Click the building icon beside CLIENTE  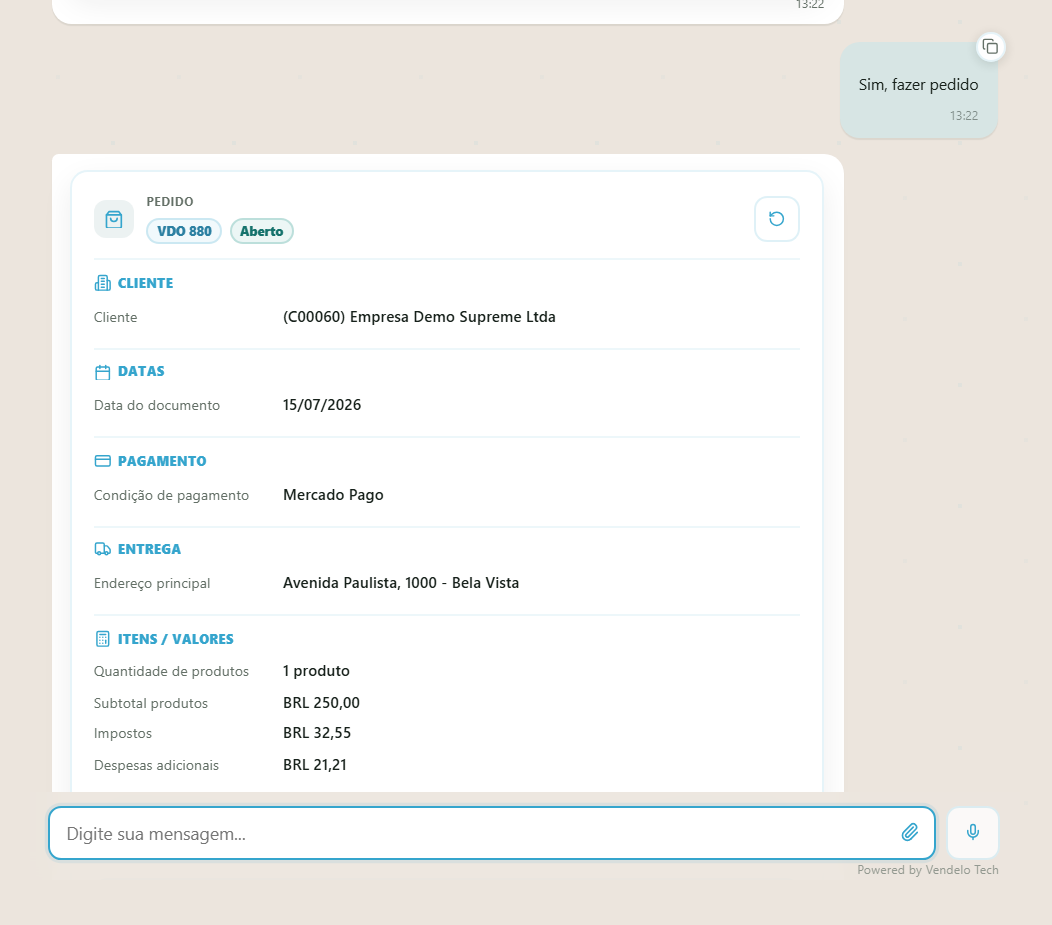(103, 283)
